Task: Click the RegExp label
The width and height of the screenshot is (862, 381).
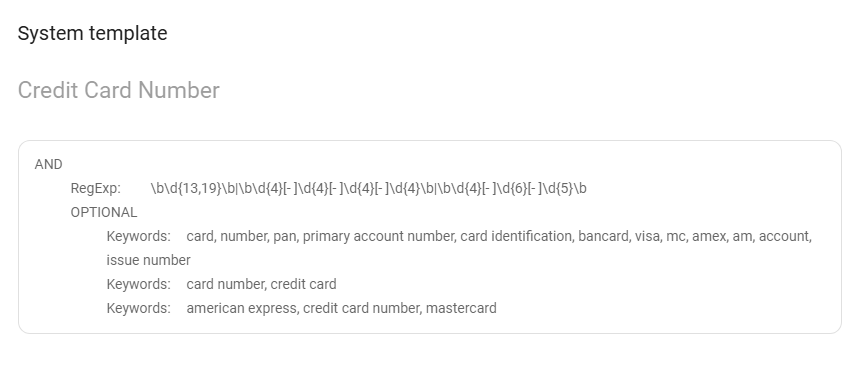Action: [x=96, y=189]
